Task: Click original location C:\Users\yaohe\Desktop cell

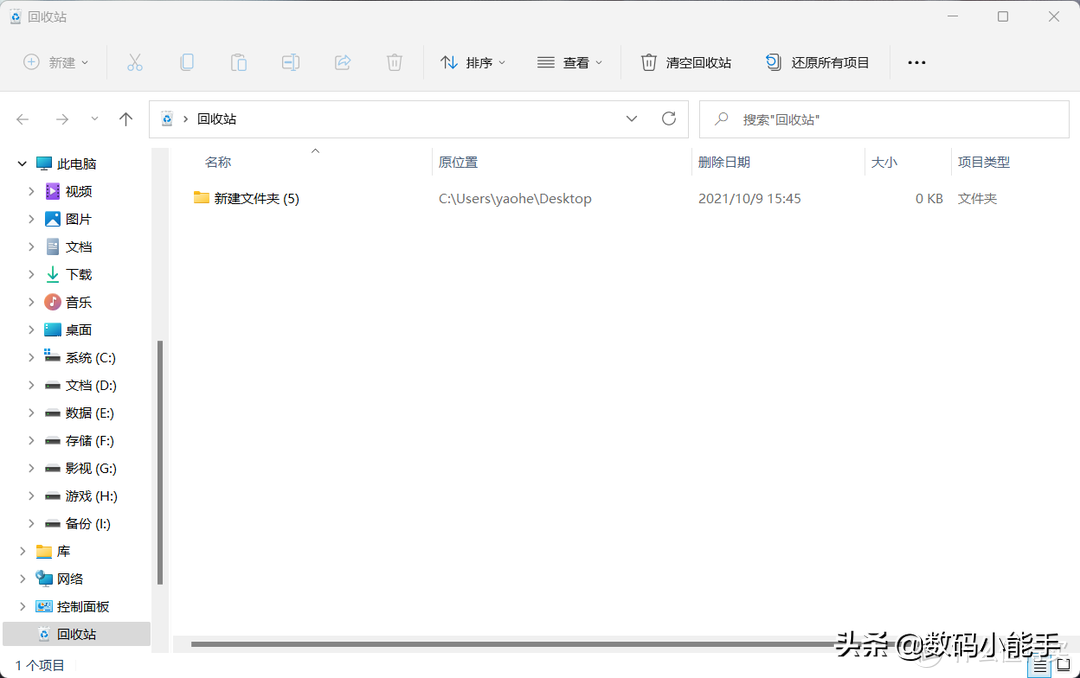Action: [515, 198]
